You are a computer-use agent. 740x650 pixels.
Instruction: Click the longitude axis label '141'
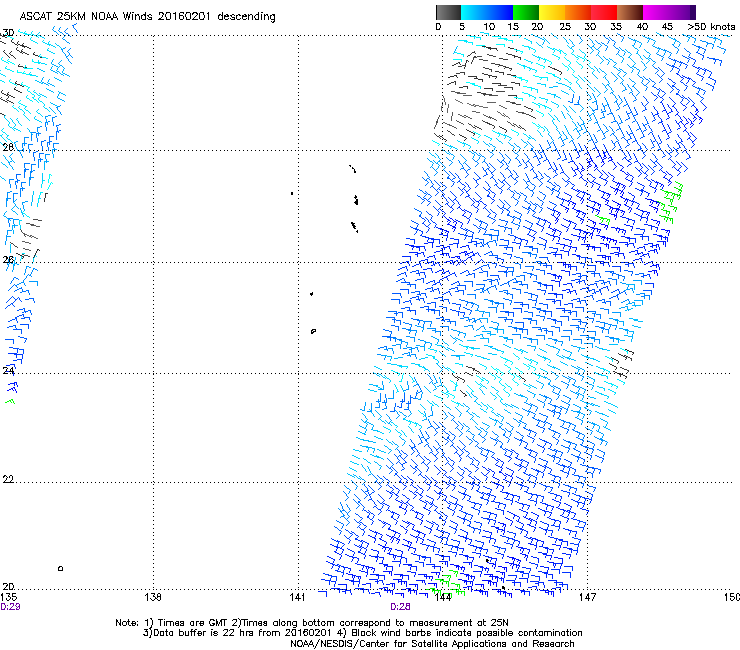[297, 597]
